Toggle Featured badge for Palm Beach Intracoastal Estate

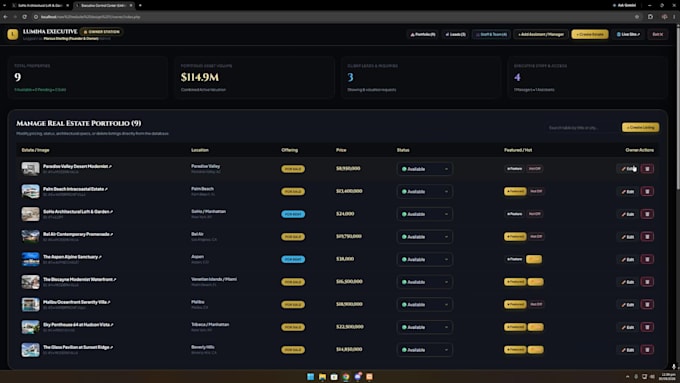[515, 191]
